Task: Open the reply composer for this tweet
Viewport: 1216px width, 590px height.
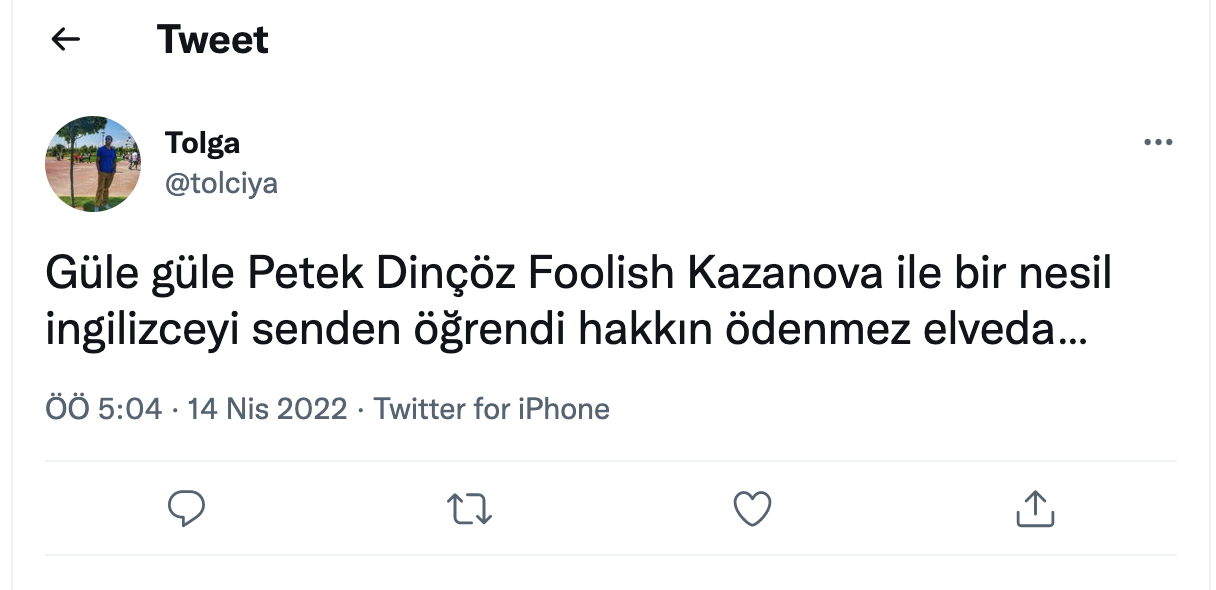Action: click(186, 509)
